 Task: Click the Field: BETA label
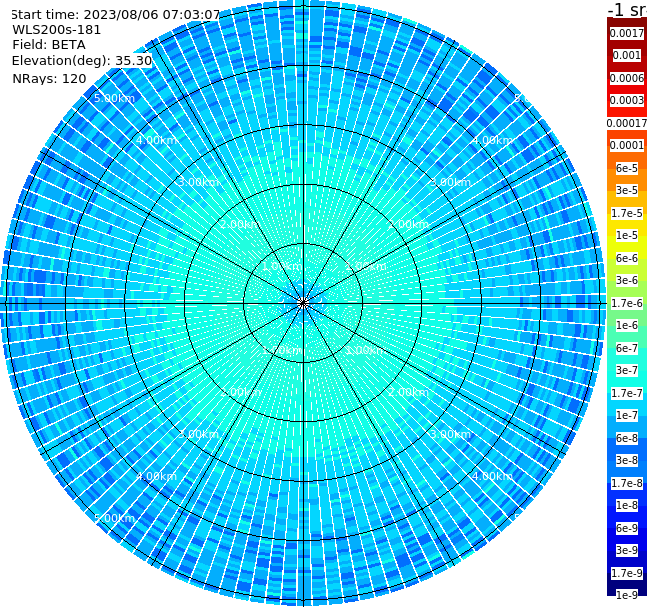click(49, 45)
